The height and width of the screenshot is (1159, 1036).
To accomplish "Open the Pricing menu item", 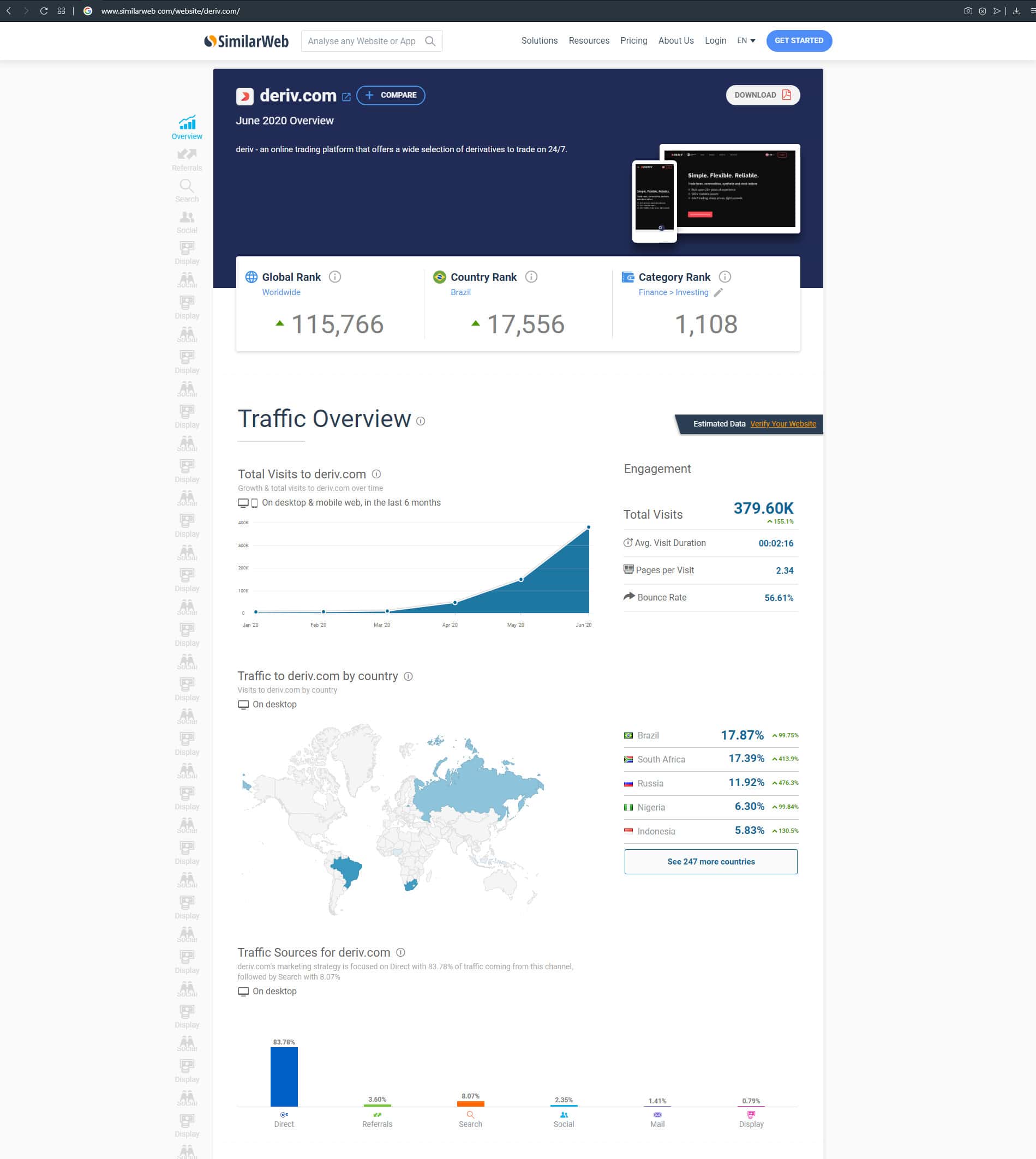I will pyautogui.click(x=633, y=41).
